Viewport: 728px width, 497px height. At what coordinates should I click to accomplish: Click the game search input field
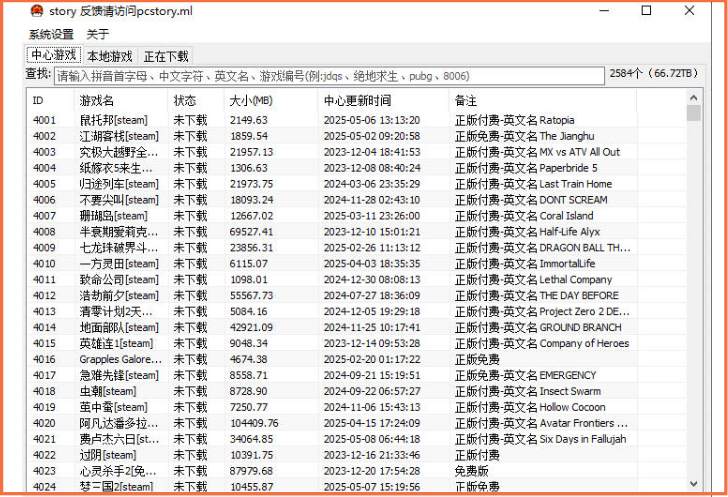(329, 76)
